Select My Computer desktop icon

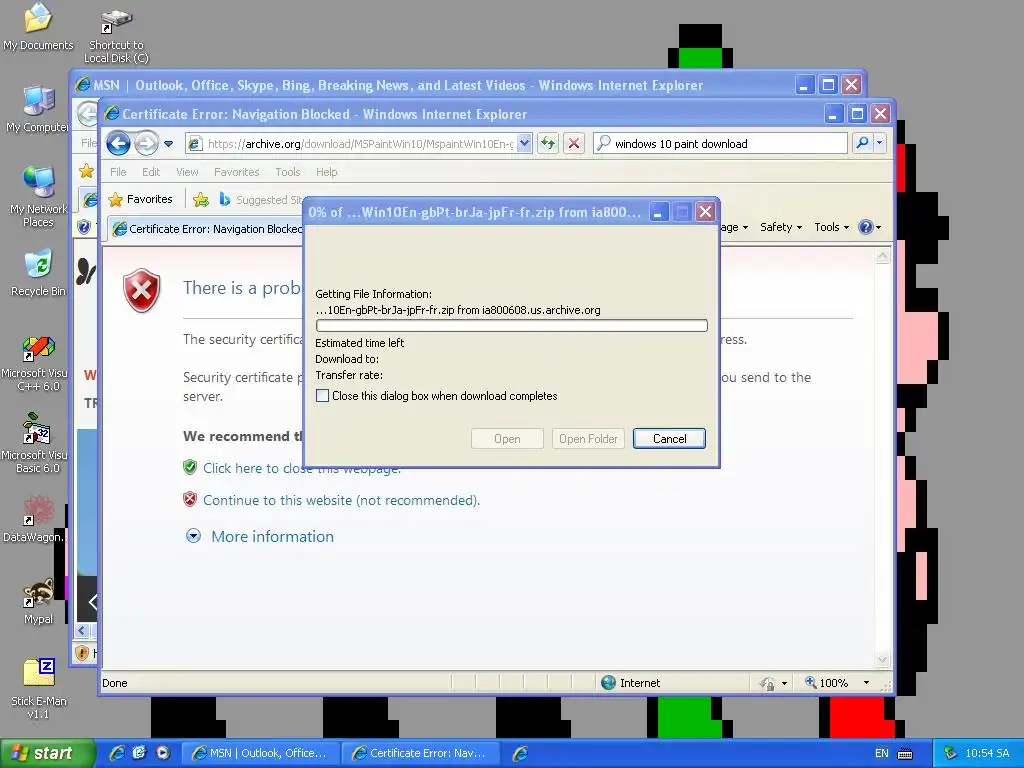38,108
